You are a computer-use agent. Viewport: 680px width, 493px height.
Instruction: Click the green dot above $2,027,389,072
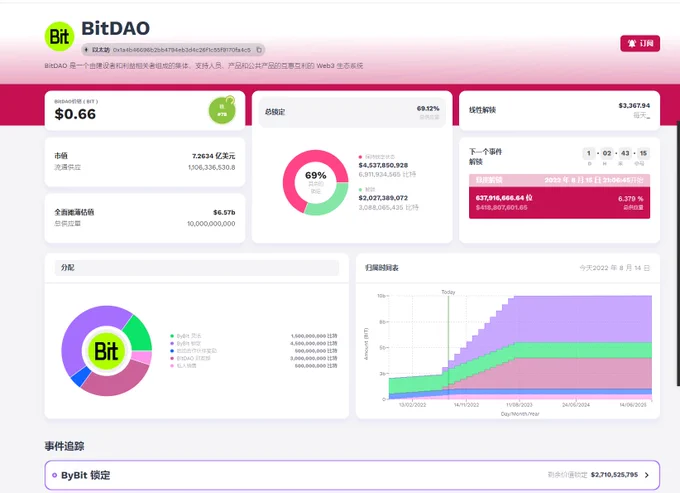tap(360, 189)
